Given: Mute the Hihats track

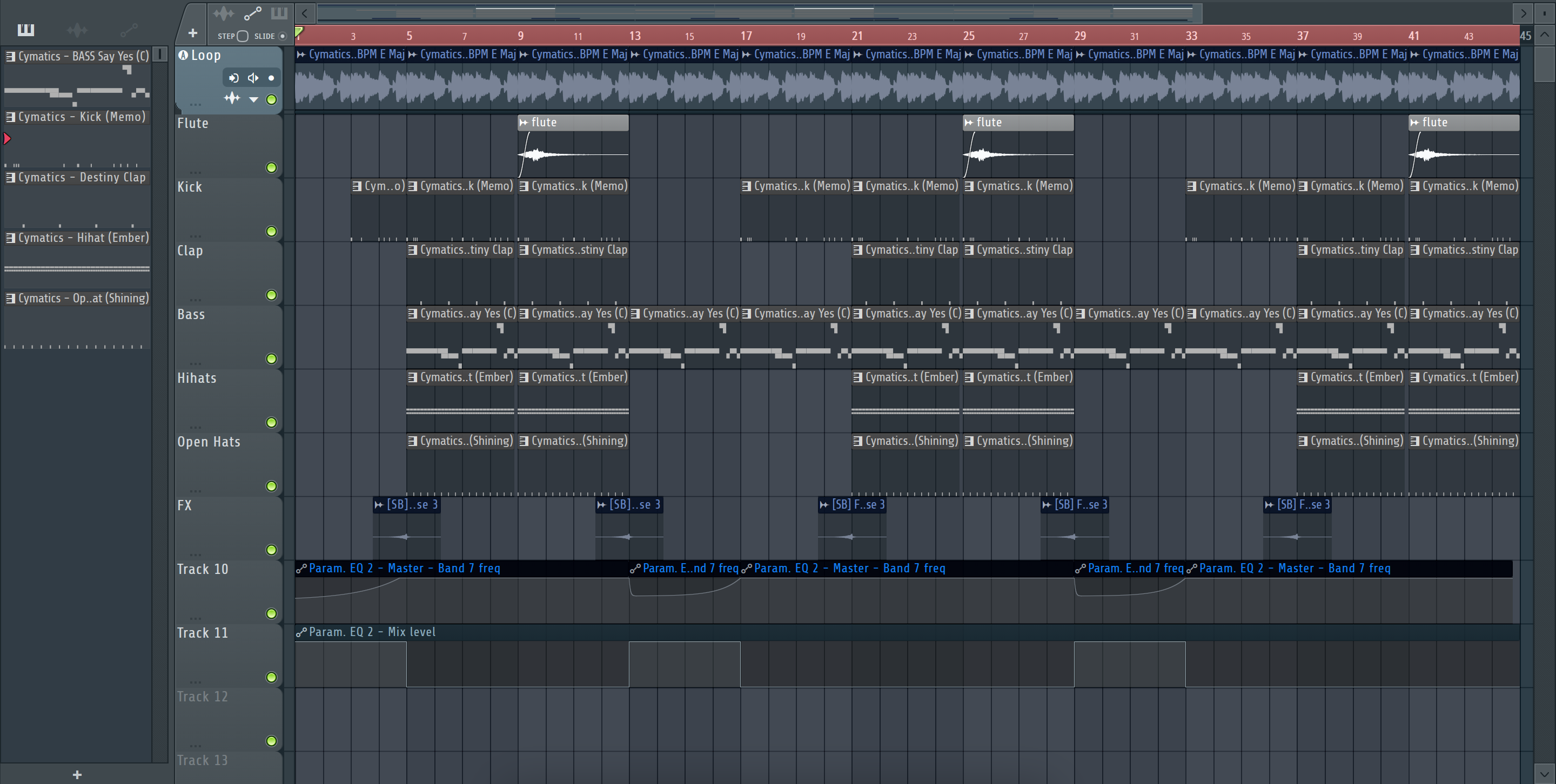Looking at the screenshot, I should pyautogui.click(x=272, y=422).
